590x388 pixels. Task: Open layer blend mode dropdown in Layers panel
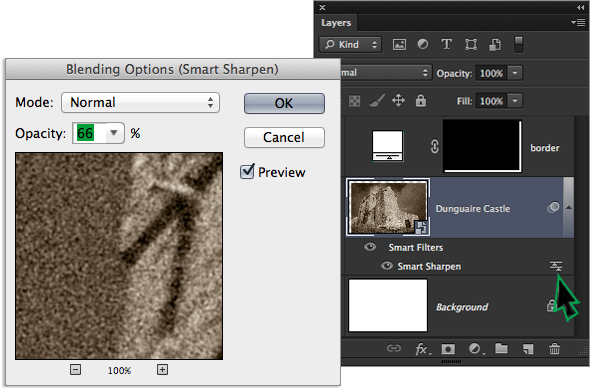coord(385,73)
